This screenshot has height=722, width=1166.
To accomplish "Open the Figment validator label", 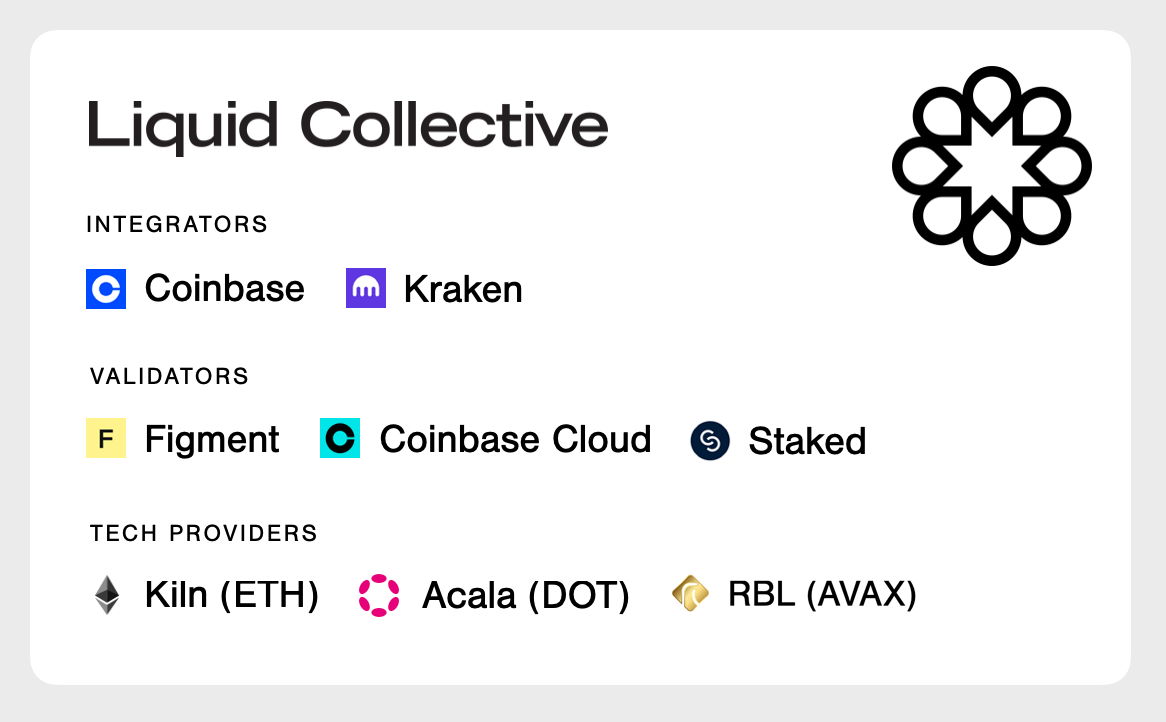I will tap(212, 439).
